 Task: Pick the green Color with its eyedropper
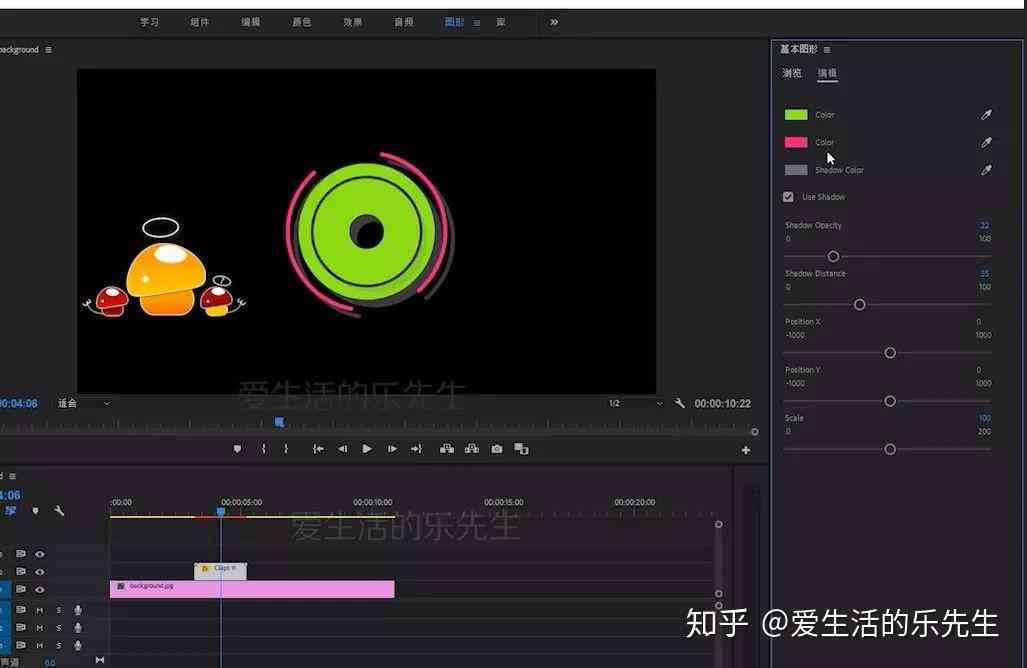tap(986, 115)
